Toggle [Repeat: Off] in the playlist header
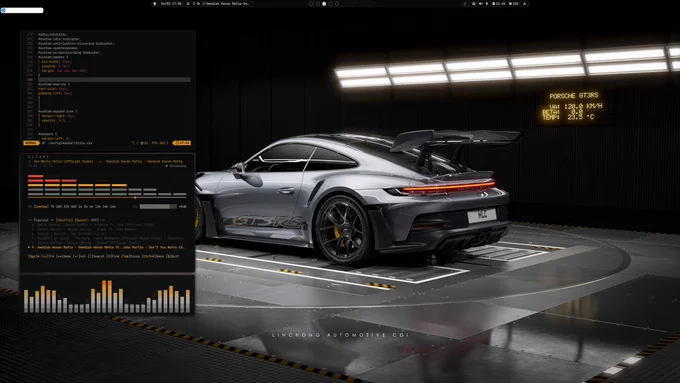 click(87, 220)
